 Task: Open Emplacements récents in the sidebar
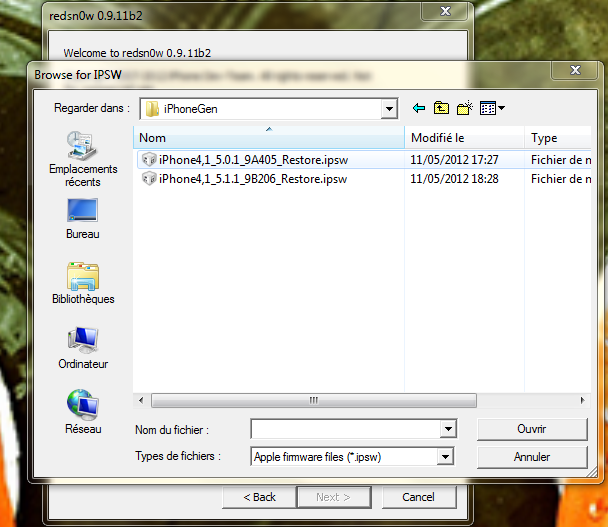[x=83, y=159]
